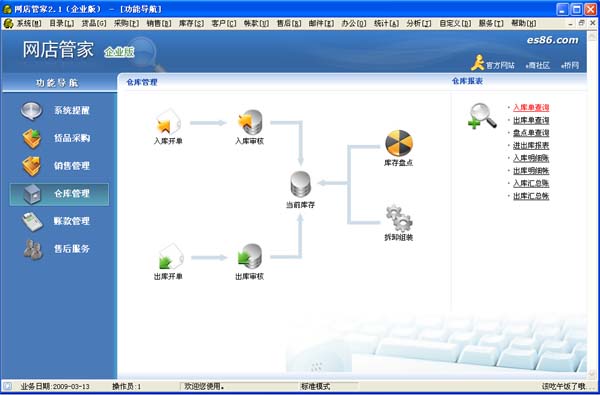Click the 入库单查询 report link

(531, 108)
